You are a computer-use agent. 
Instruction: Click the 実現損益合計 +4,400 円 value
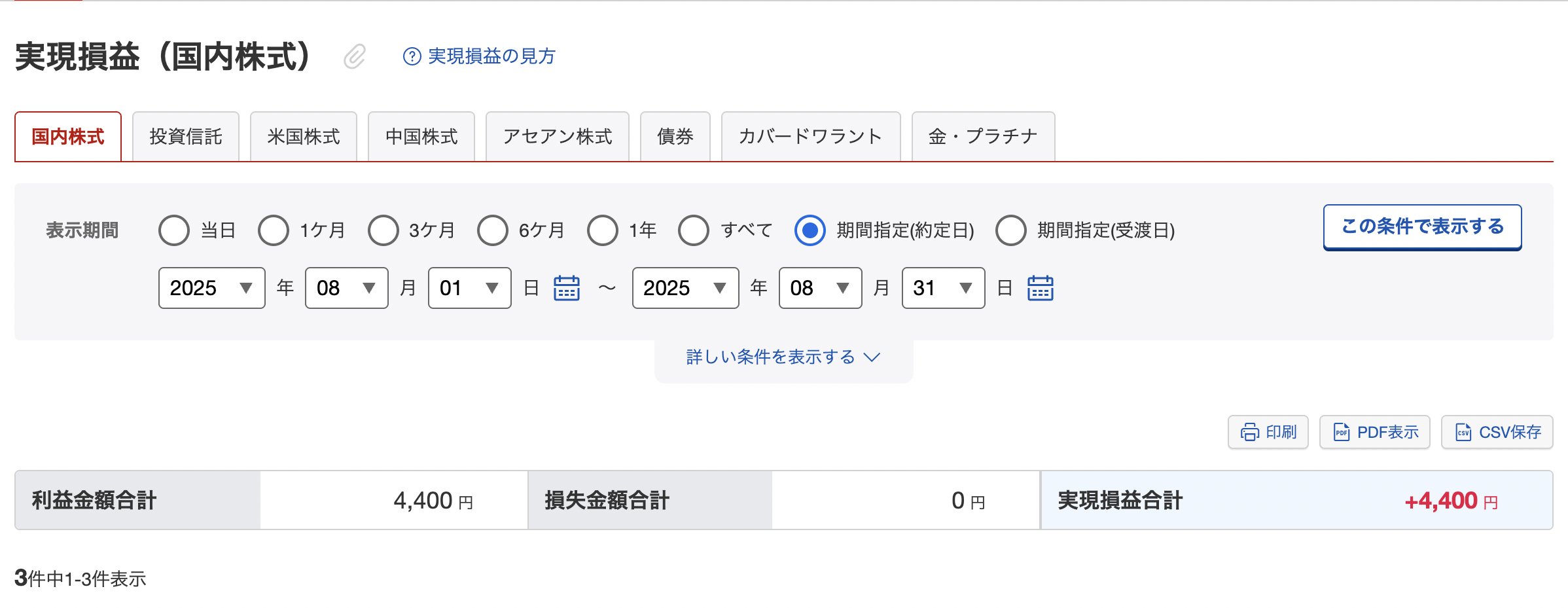point(1451,501)
